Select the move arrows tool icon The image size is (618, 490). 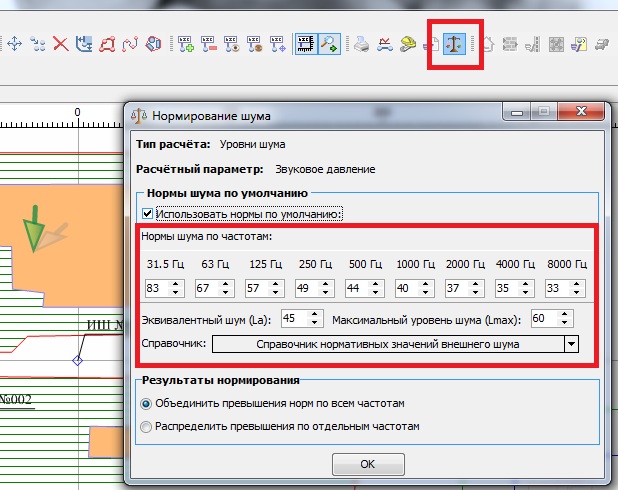pyautogui.click(x=14, y=44)
